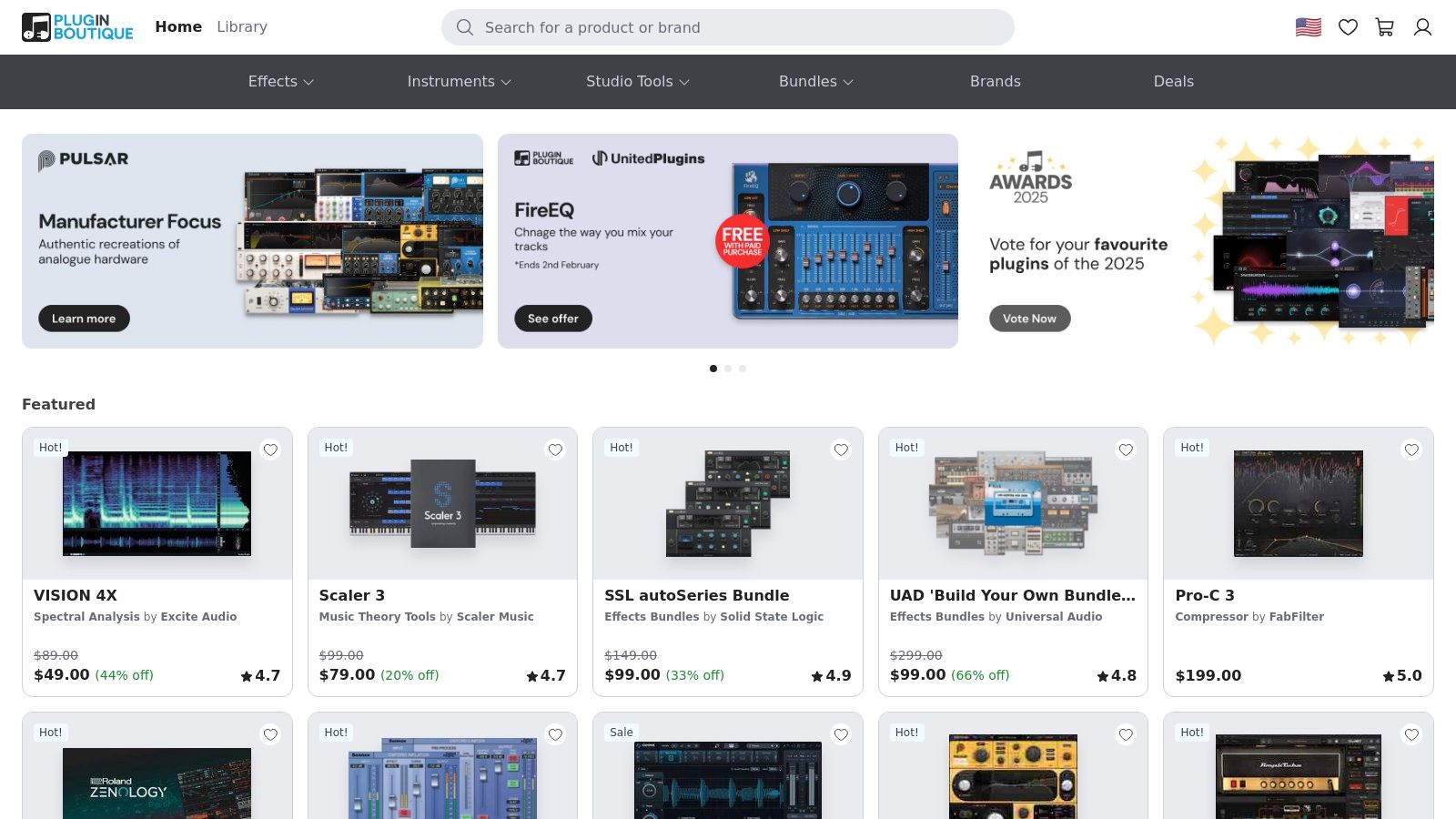Open your wishlist via the heart icon
1456x819 pixels.
tap(1348, 27)
